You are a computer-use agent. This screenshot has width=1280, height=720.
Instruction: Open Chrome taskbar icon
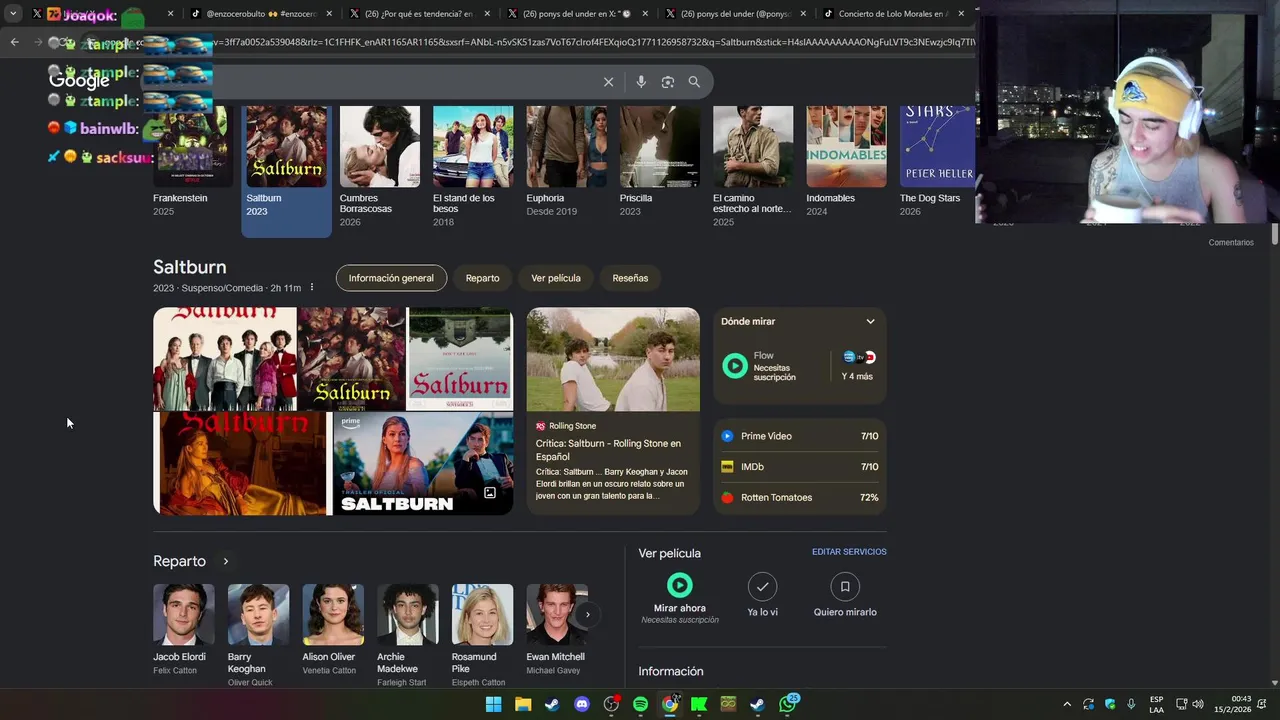point(670,704)
